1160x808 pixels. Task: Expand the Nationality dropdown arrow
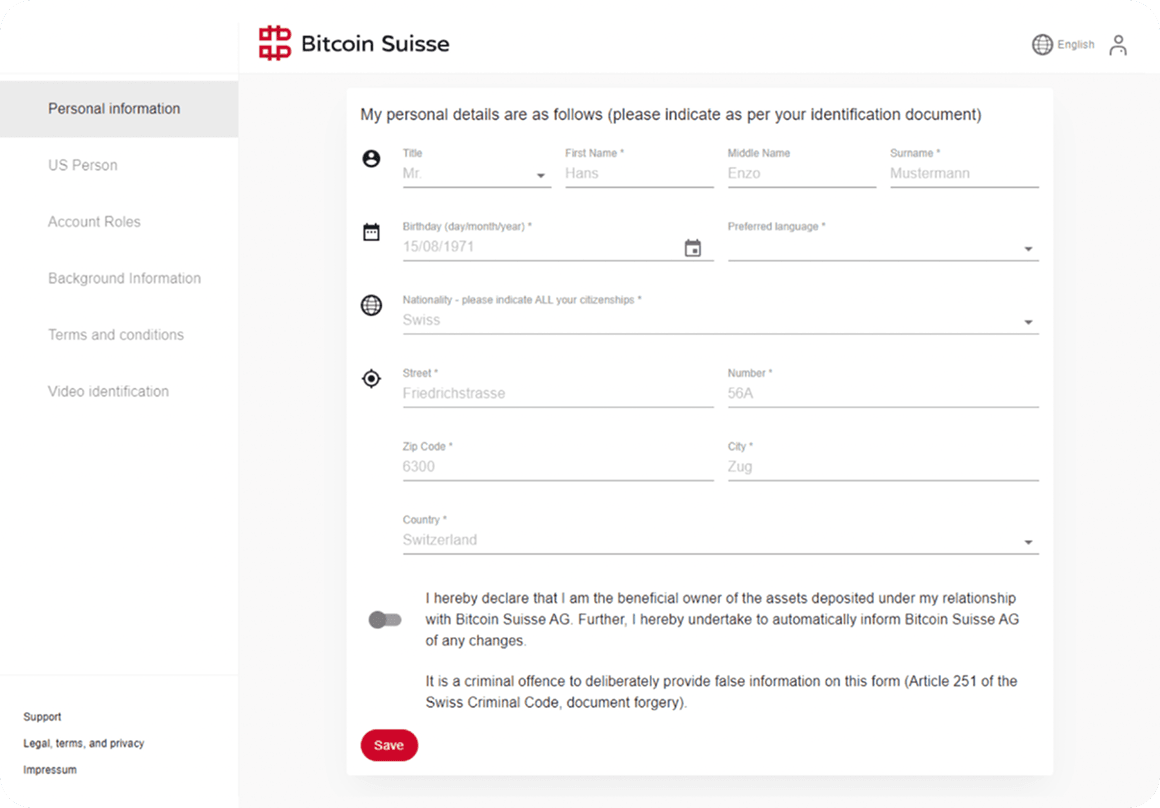click(1028, 322)
